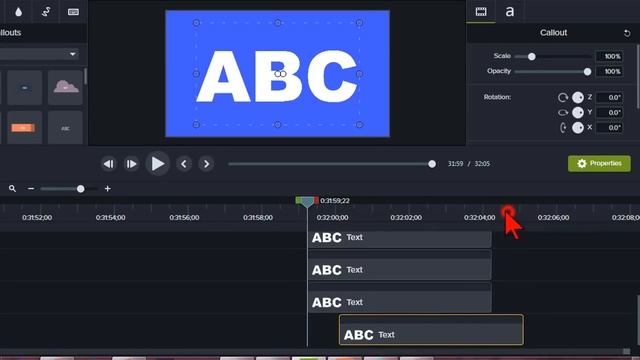Select the orange rectangle callout thumbnail
Screen dimensions: 640x360
pyautogui.click(x=23, y=128)
